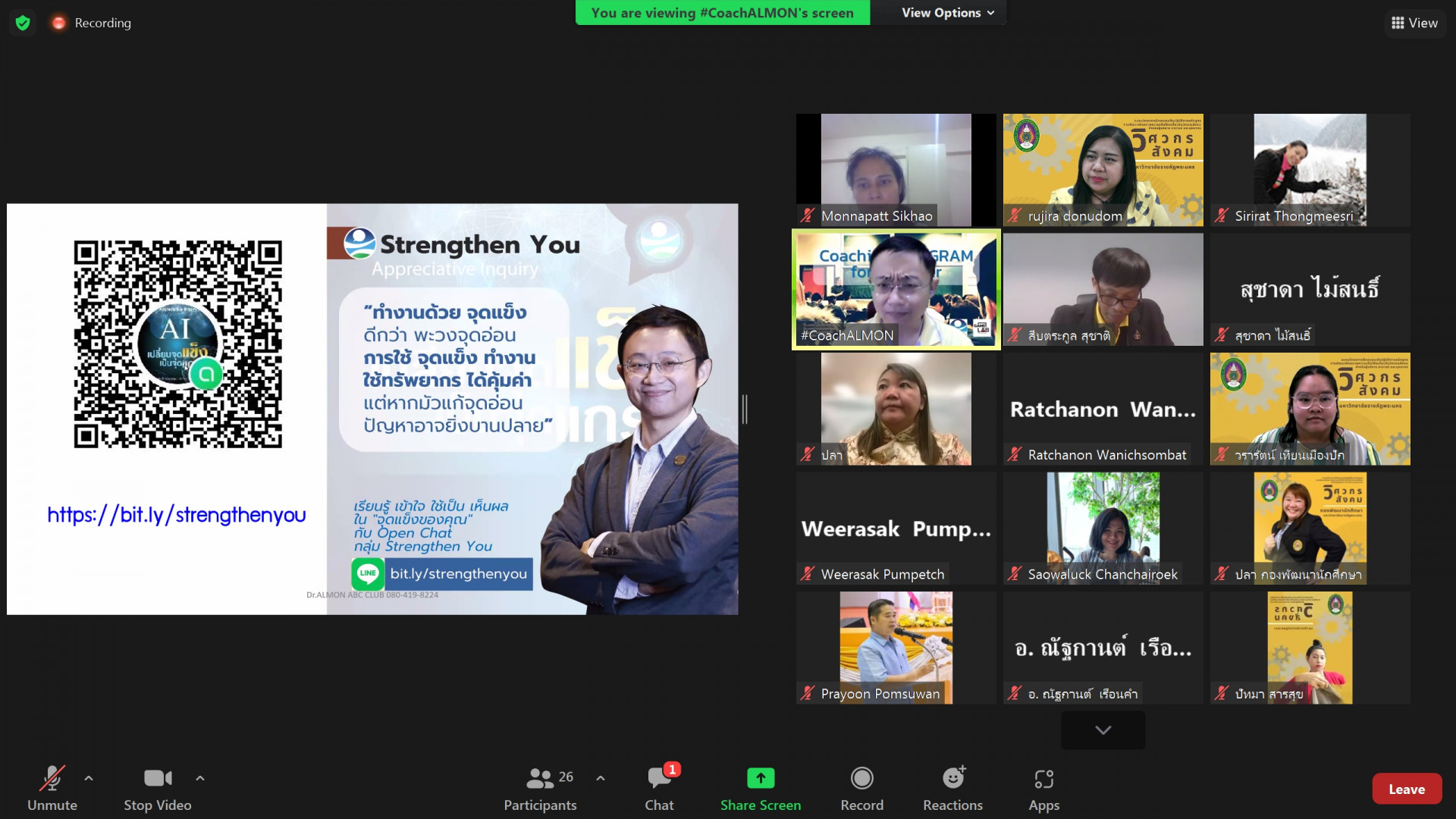Open the Participants panel icon
Image resolution: width=1456 pixels, height=819 pixels.
[540, 778]
